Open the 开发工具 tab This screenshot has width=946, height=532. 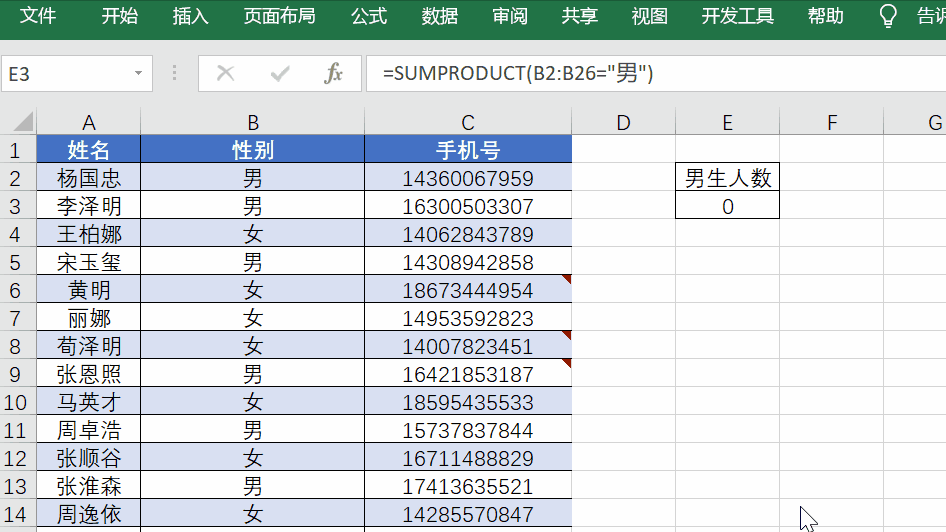[738, 16]
